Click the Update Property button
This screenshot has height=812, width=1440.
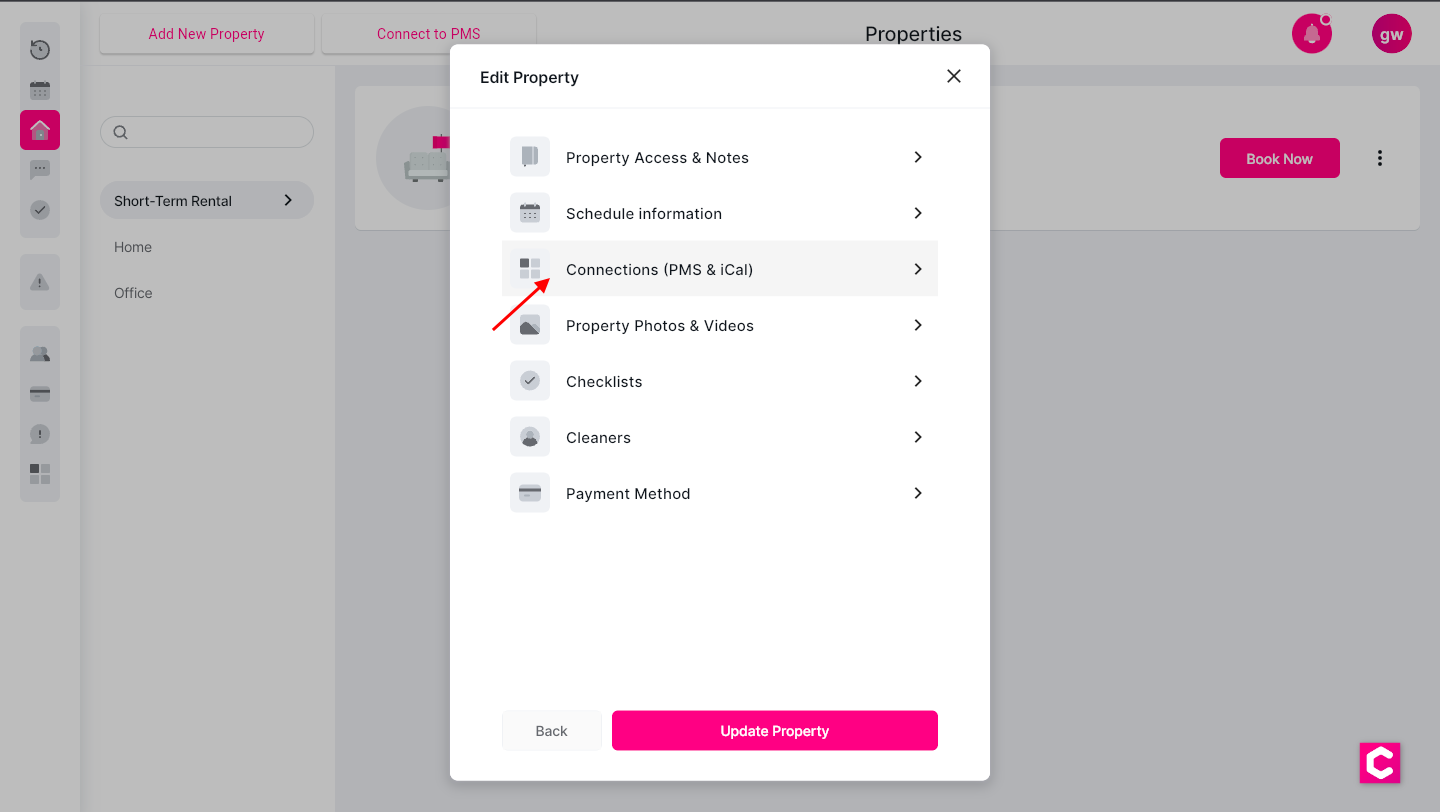click(775, 731)
